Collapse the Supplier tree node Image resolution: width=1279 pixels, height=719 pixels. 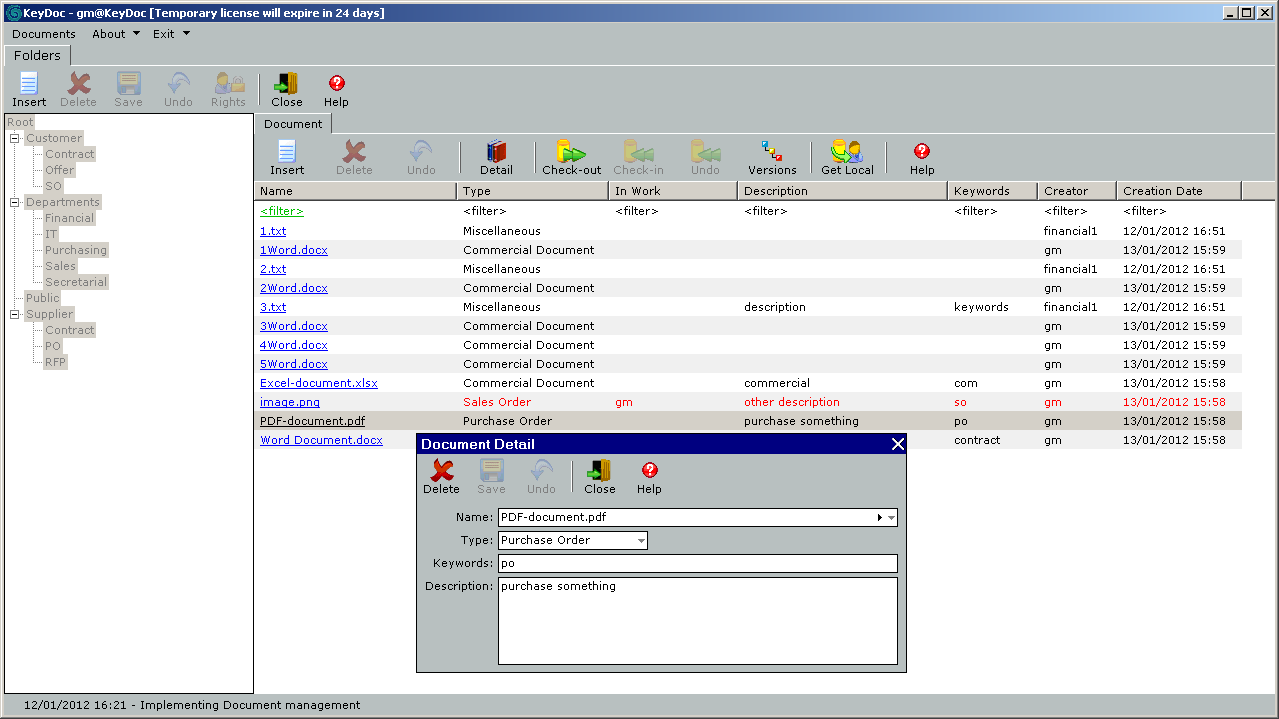(15, 314)
